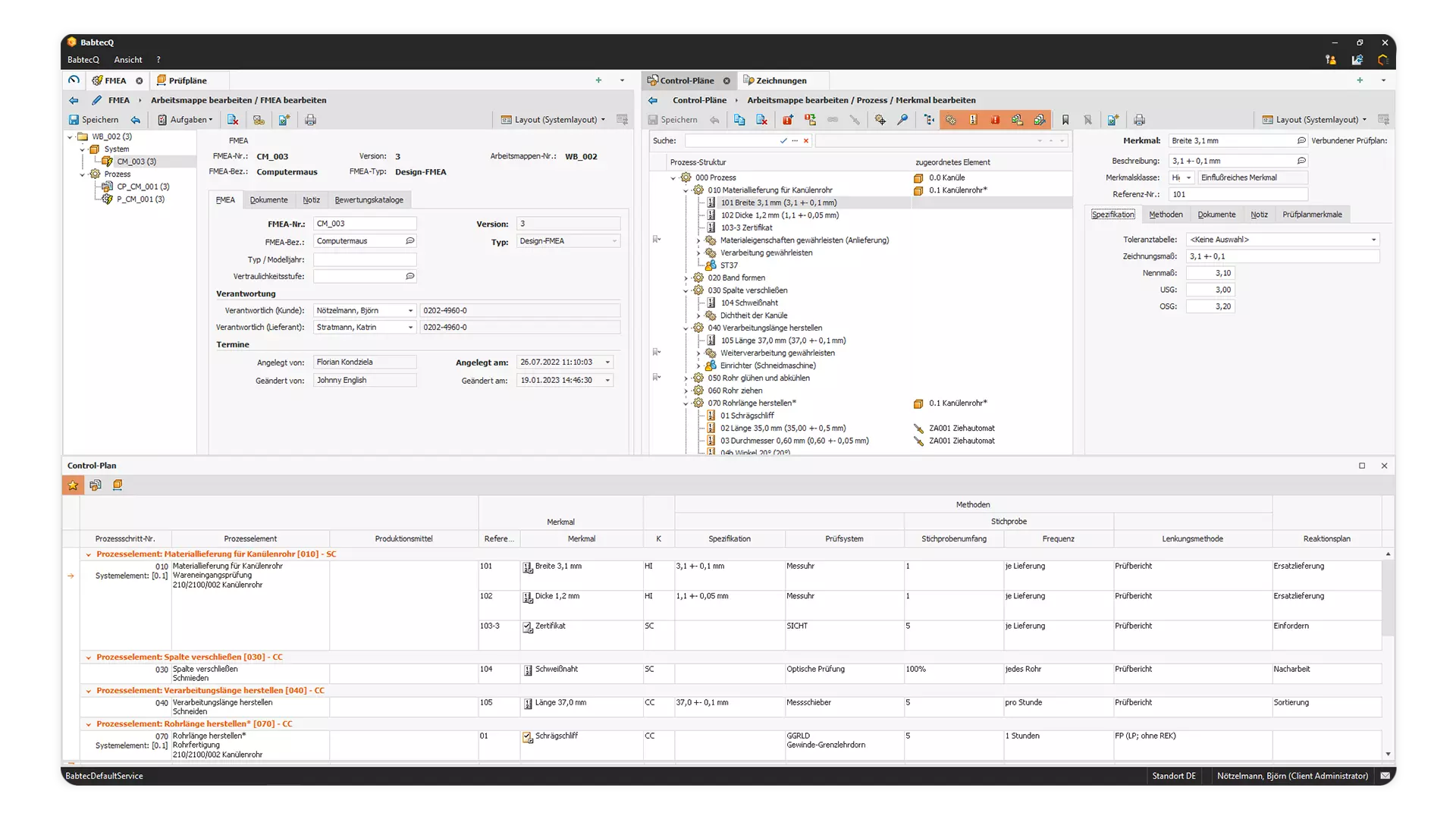Click the printer icon in Control-Pläne toolbar
Image resolution: width=1456 pixels, height=819 pixels.
(x=1139, y=120)
